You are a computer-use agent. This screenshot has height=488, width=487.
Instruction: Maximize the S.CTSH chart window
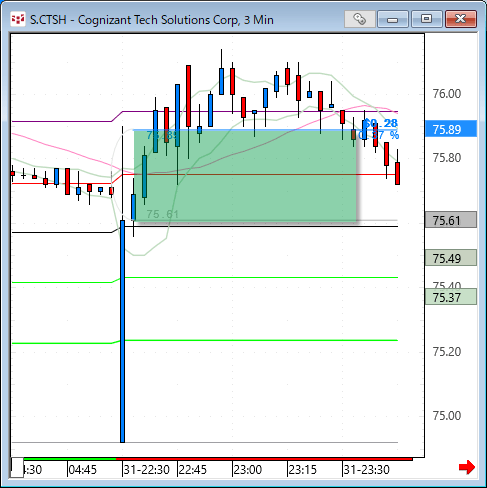(426, 19)
